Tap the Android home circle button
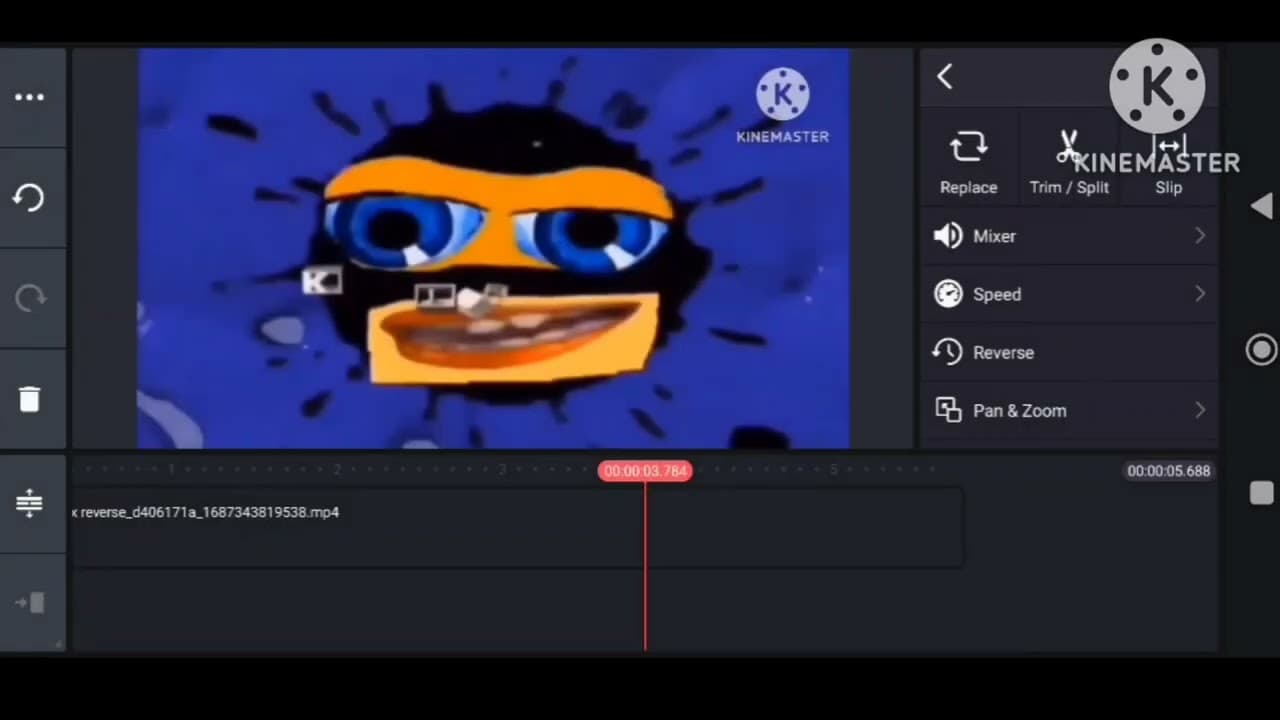Screen dimensions: 1280x720 1261,350
